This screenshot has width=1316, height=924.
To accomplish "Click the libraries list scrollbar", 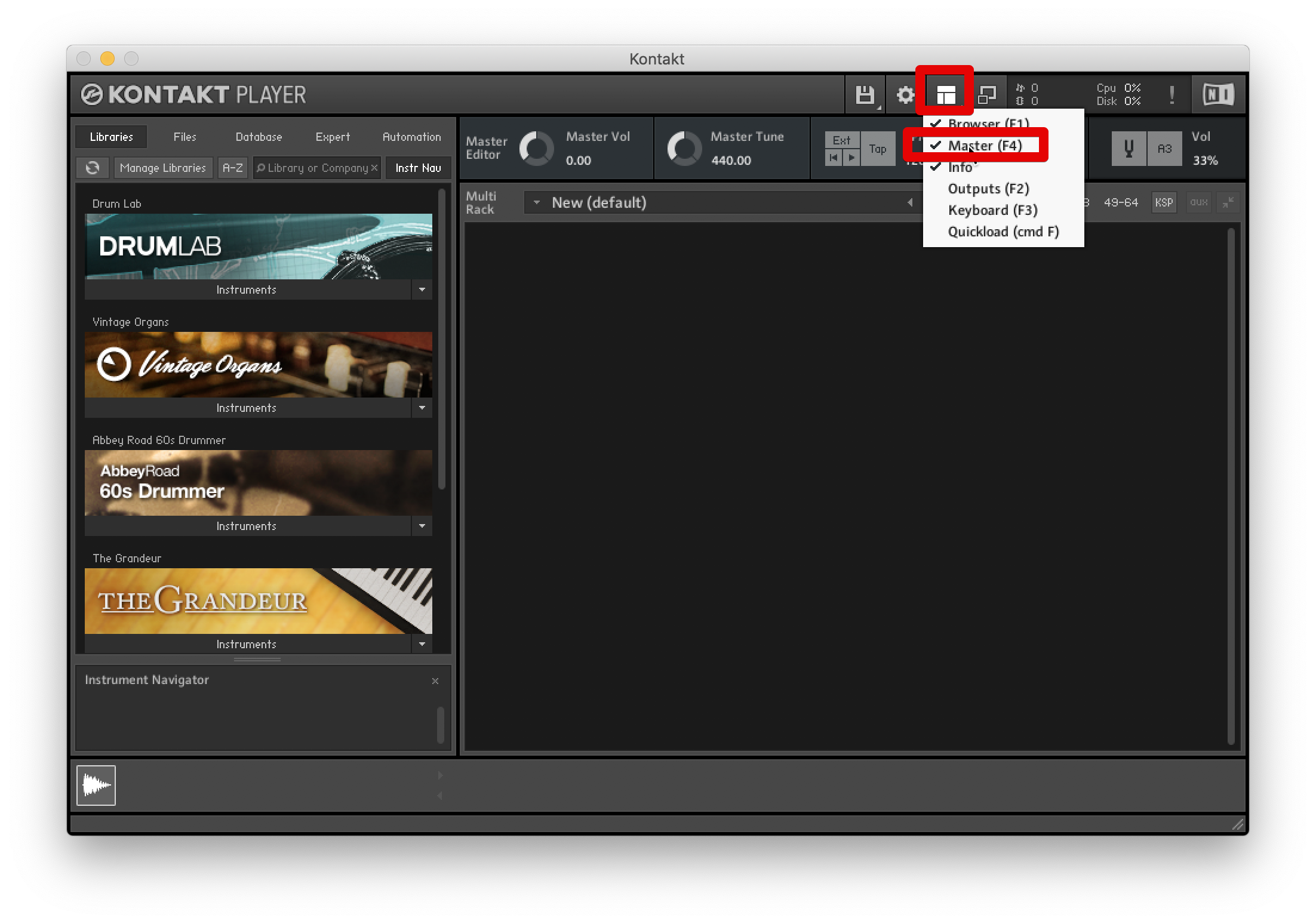I will pos(442,339).
